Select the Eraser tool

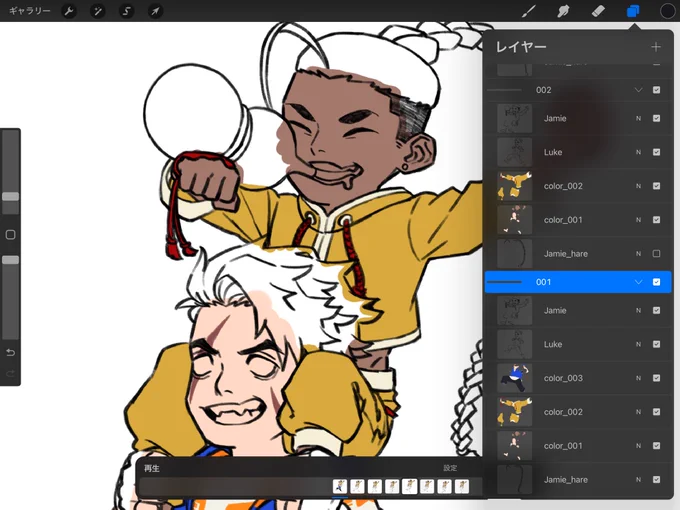(598, 11)
